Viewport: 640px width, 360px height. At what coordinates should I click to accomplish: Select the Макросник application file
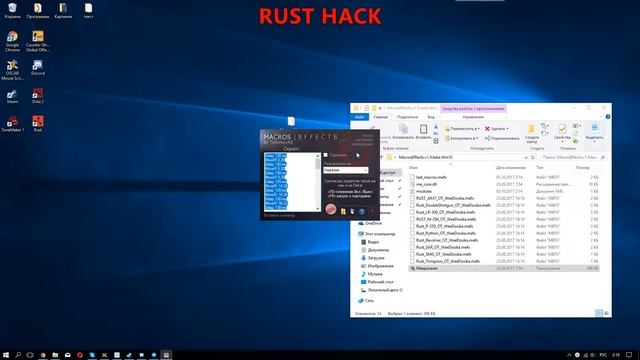click(504, 268)
